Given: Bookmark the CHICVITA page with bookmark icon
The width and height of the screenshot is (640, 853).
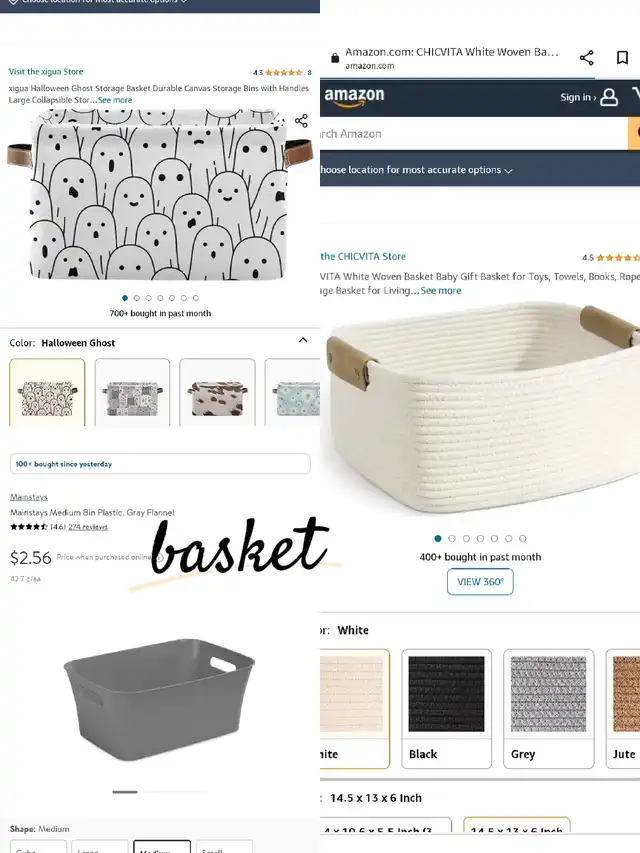Looking at the screenshot, I should point(622,58).
